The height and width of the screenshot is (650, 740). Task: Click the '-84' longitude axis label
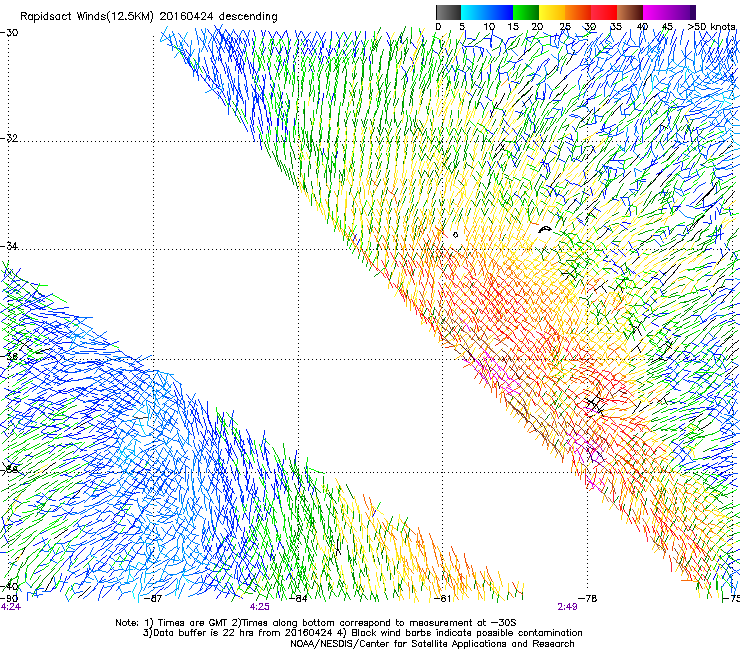298,599
